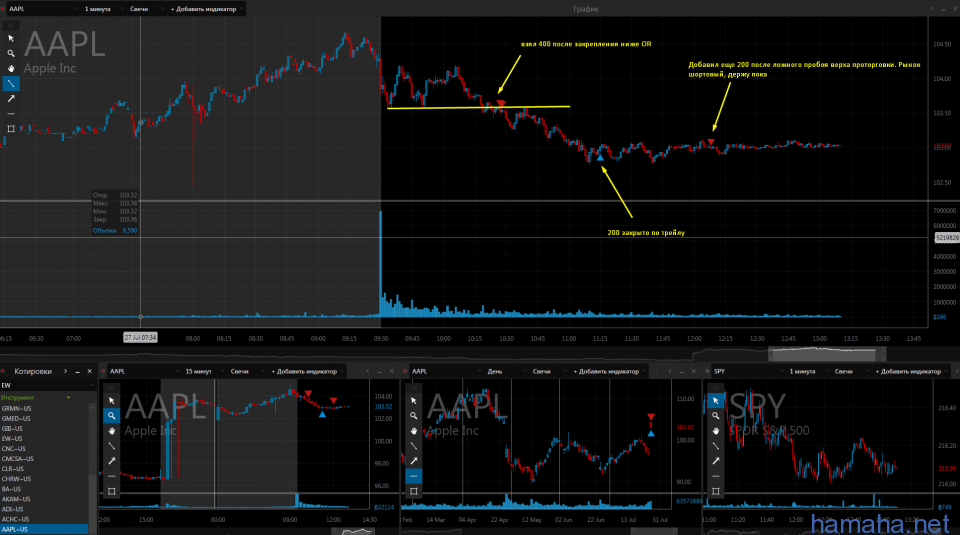Expand the Котировки panel arrow button
This screenshot has width=960, height=535.
pos(66,371)
